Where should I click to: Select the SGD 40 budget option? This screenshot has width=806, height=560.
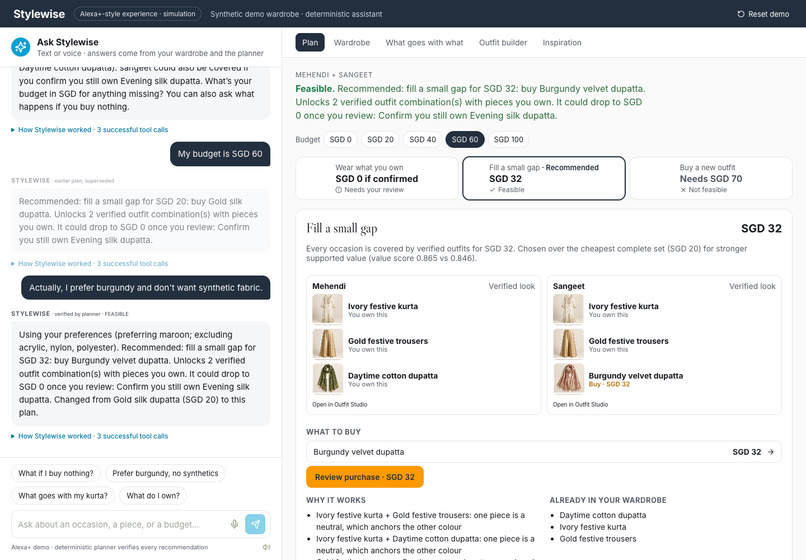coord(423,139)
